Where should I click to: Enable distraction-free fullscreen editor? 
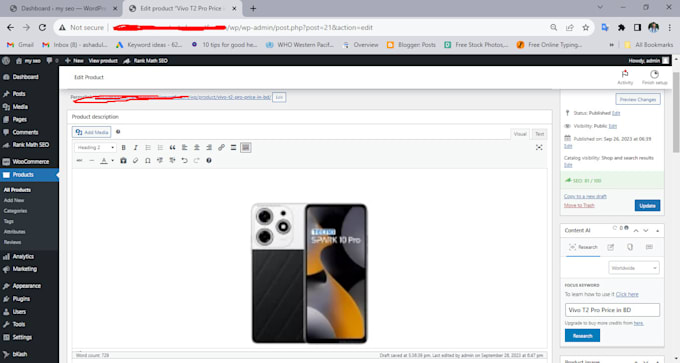(539, 147)
